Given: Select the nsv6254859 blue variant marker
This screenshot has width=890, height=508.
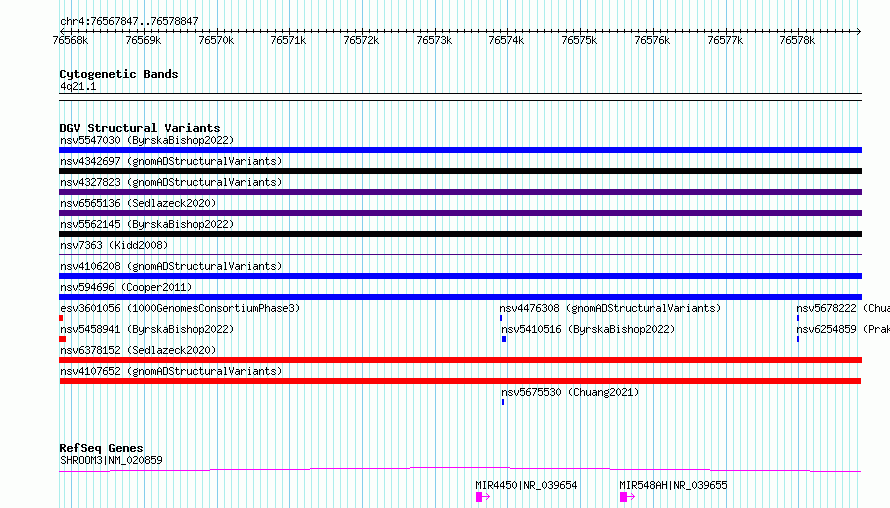Looking at the screenshot, I should 797,339.
